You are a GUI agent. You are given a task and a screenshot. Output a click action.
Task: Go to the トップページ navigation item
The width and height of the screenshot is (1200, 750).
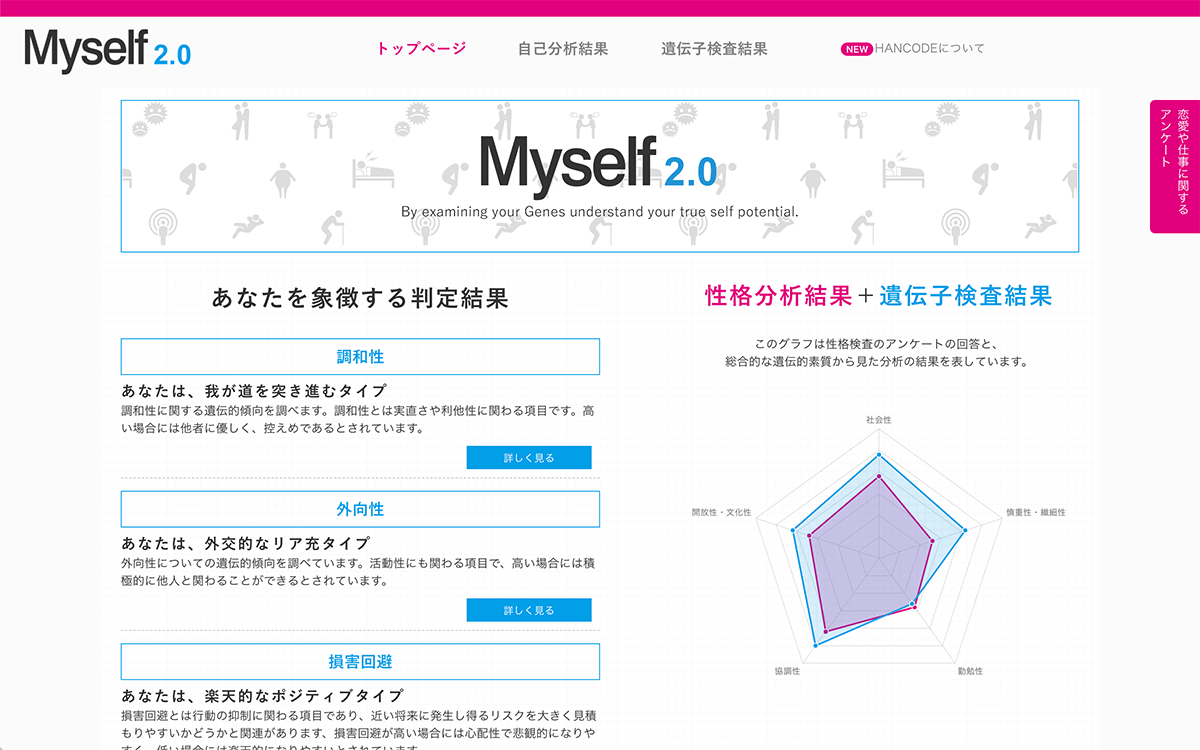421,49
